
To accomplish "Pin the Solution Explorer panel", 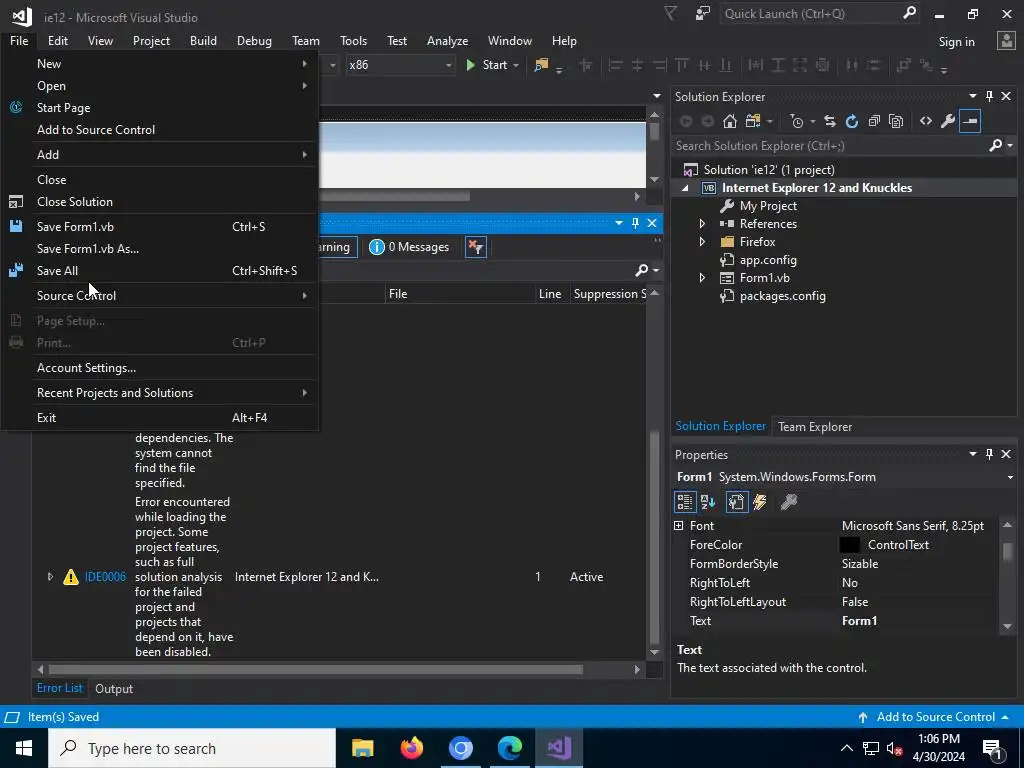I will [x=989, y=96].
